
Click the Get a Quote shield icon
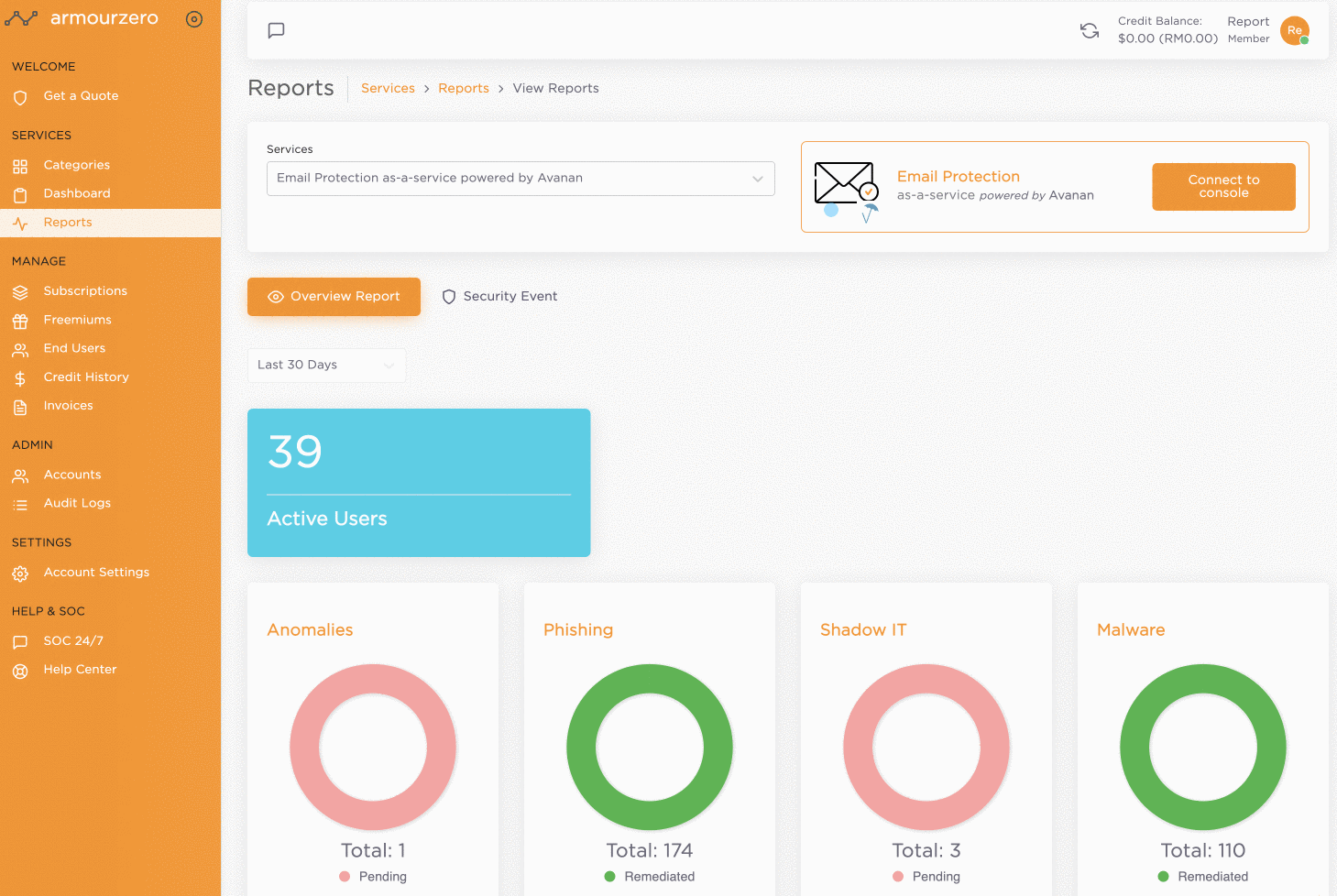click(20, 97)
